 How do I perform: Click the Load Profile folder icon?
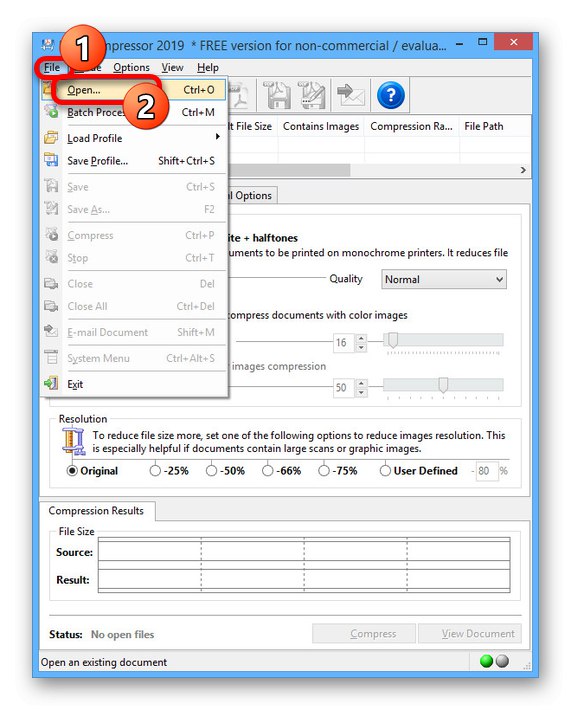tap(51, 138)
